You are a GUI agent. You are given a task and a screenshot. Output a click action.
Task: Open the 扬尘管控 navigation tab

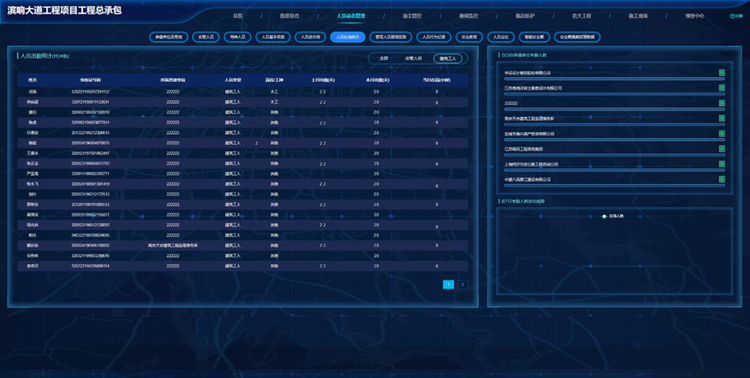[412, 16]
